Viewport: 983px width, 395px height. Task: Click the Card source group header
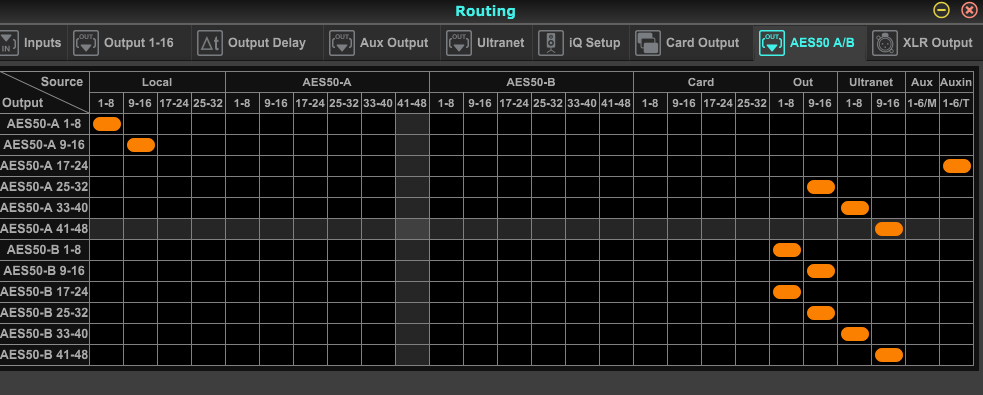click(701, 82)
